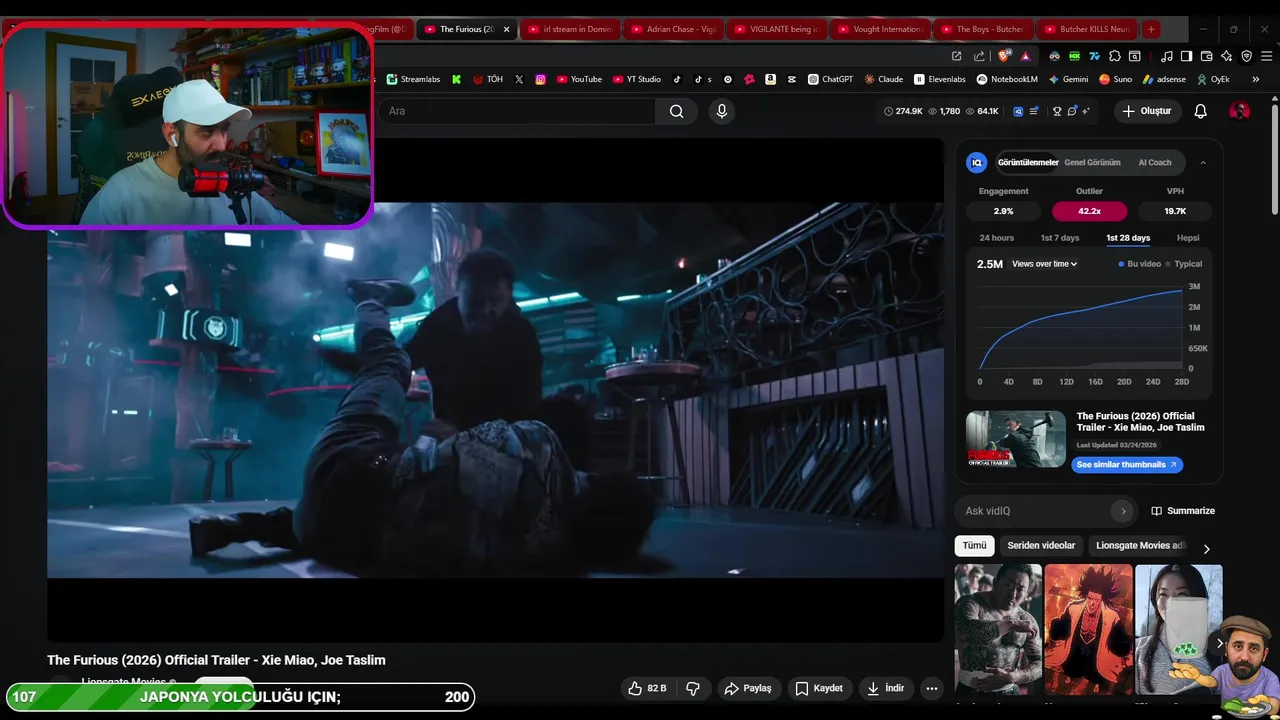Image resolution: width=1280 pixels, height=720 pixels.
Task: Click the search magnifier button
Action: pos(677,111)
